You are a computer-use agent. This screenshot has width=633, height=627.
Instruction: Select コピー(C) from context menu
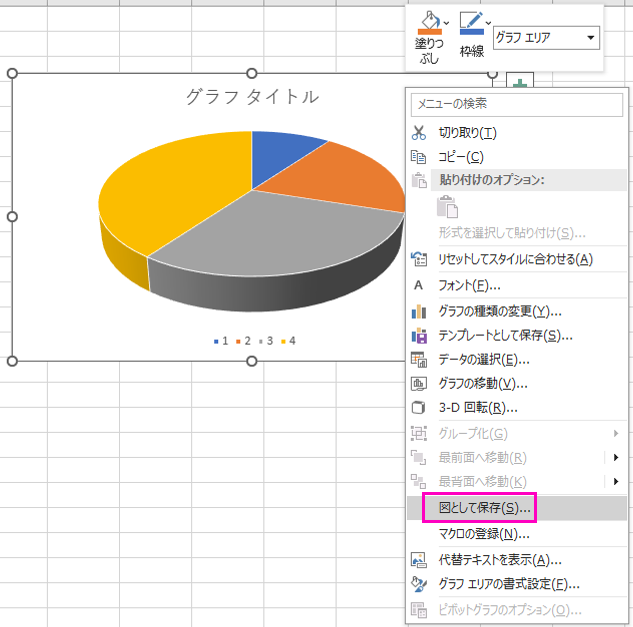461,157
